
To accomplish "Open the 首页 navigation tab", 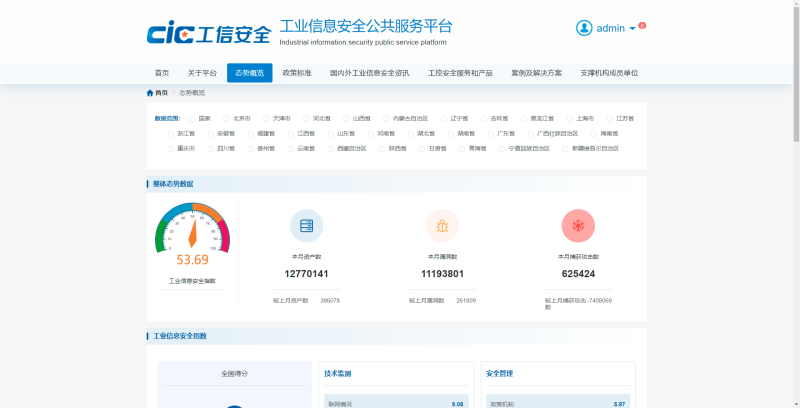I will (x=162, y=73).
